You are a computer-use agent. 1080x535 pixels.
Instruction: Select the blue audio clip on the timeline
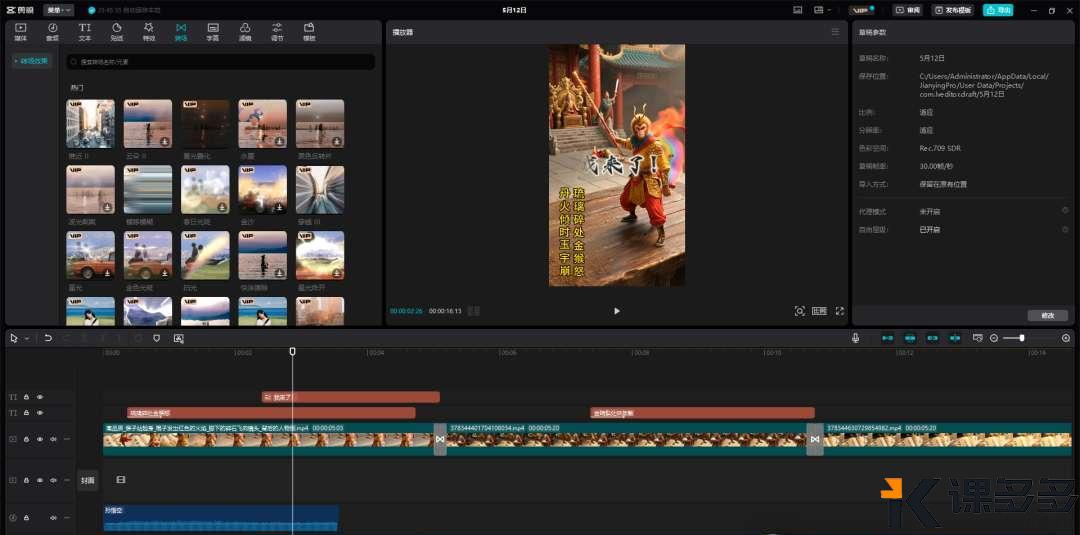(x=220, y=518)
